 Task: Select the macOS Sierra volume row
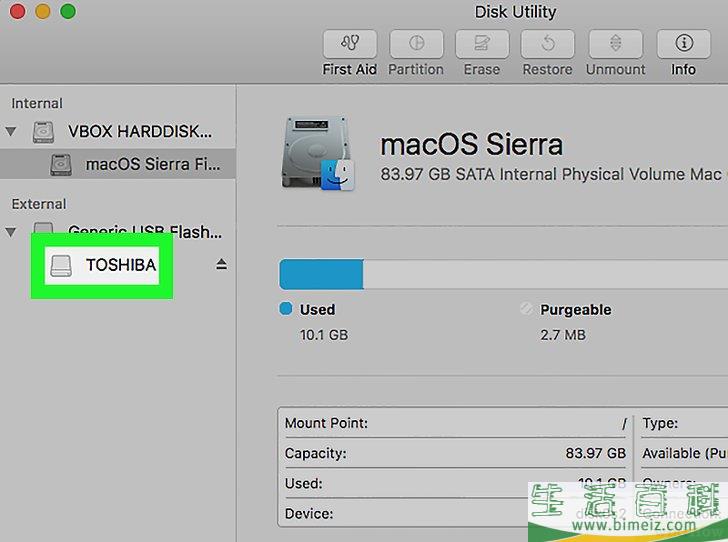click(118, 164)
